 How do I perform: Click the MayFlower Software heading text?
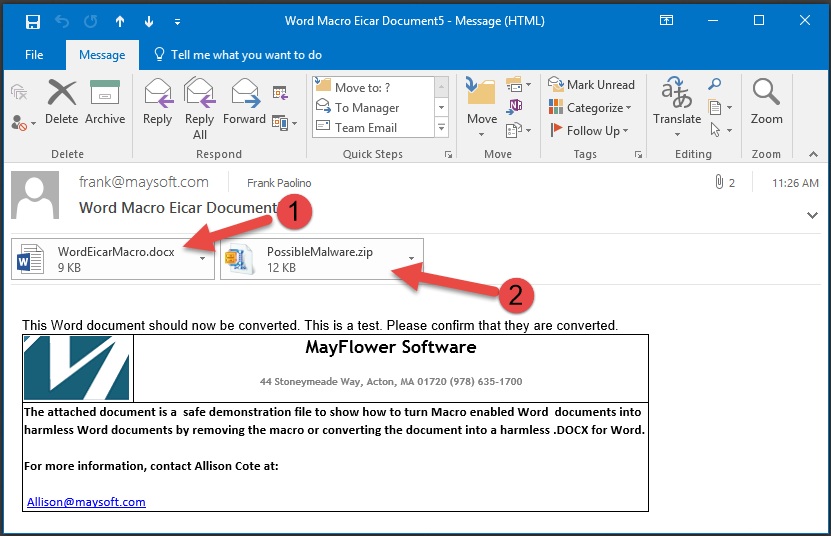[391, 347]
